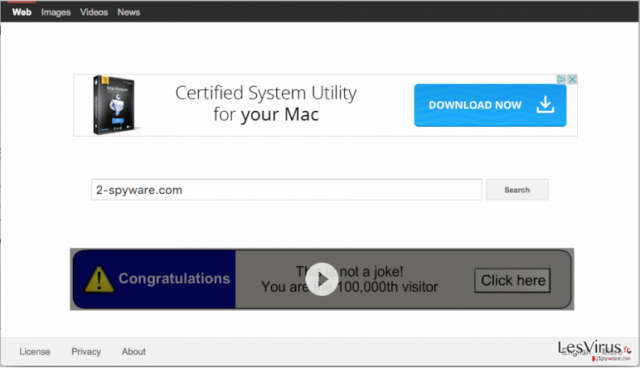The image size is (640, 368).
Task: Focus the search field containing 2-spyware.com
Action: coord(286,190)
